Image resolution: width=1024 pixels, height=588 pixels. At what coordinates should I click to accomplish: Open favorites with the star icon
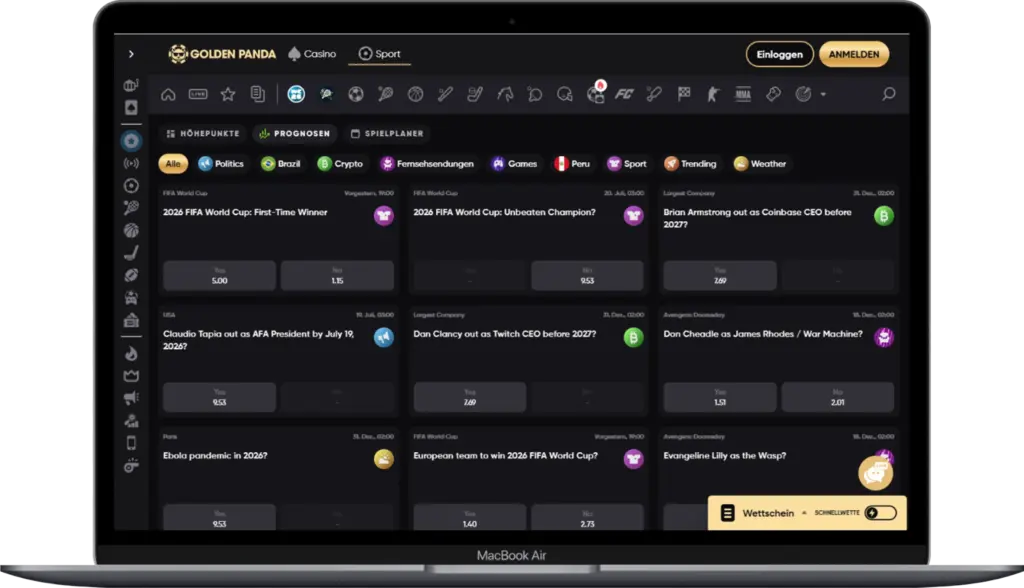point(228,94)
